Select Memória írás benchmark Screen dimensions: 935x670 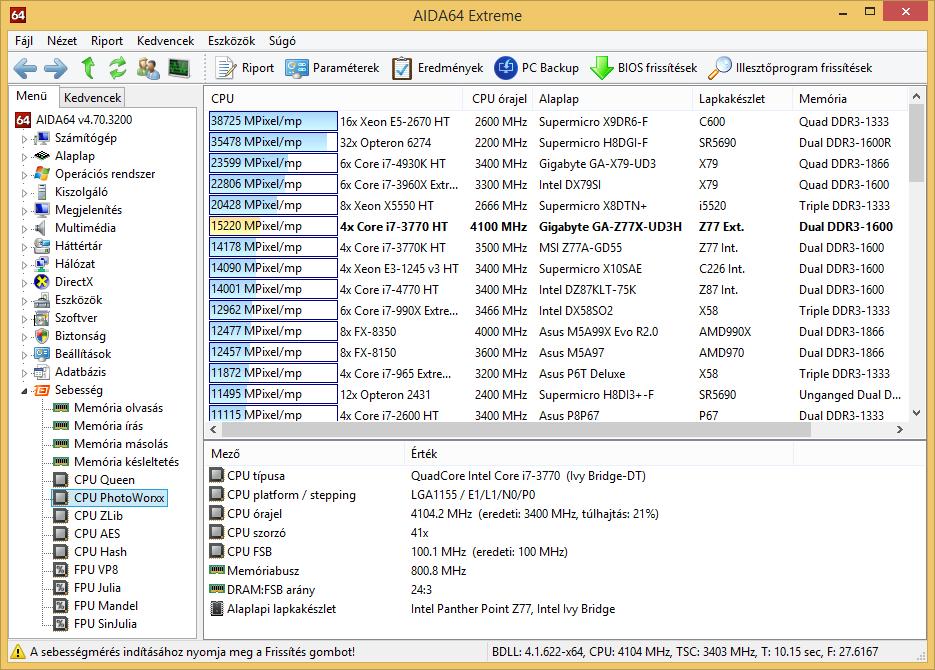point(109,426)
